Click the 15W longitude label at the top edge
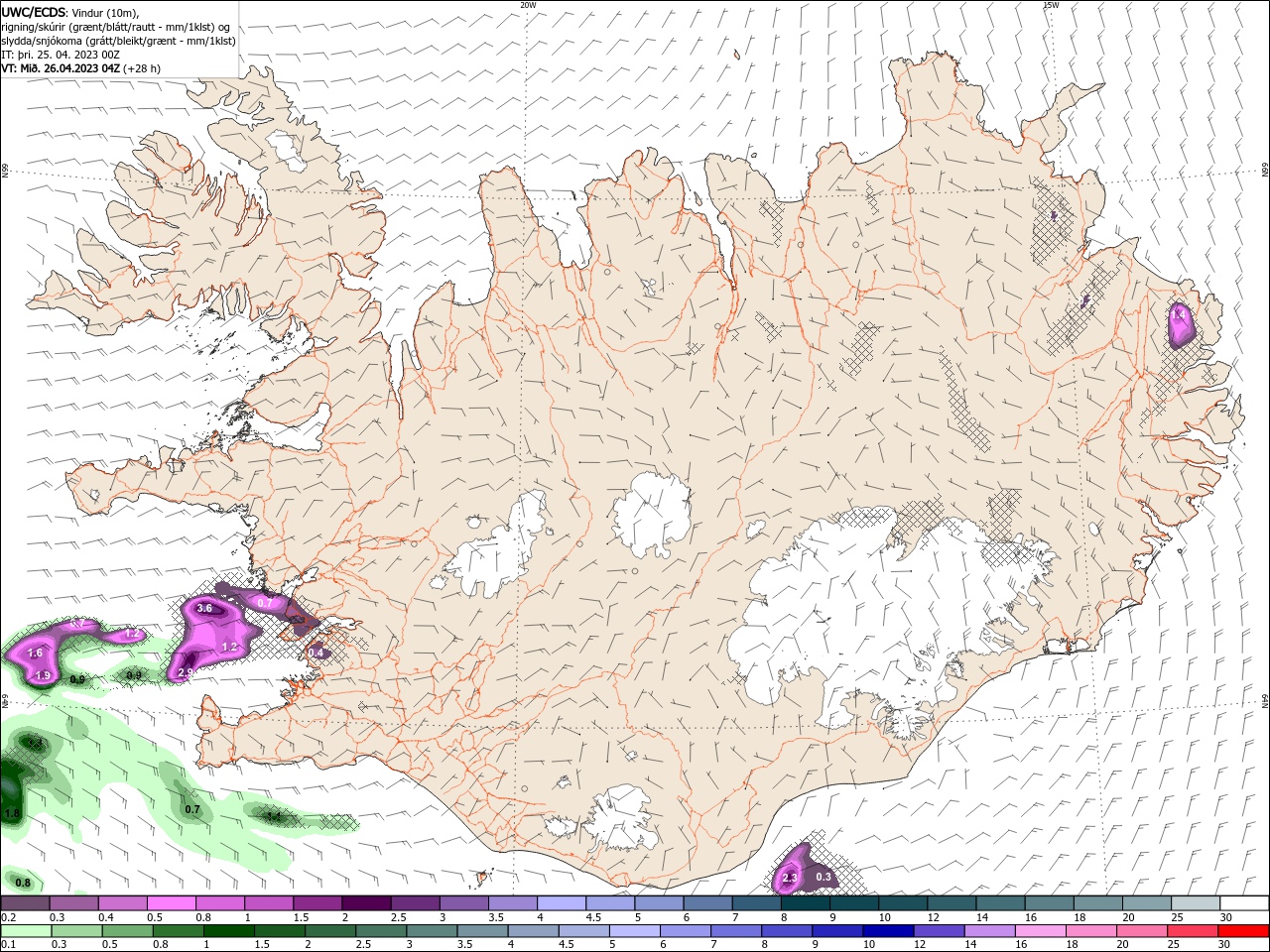 [1051, 5]
